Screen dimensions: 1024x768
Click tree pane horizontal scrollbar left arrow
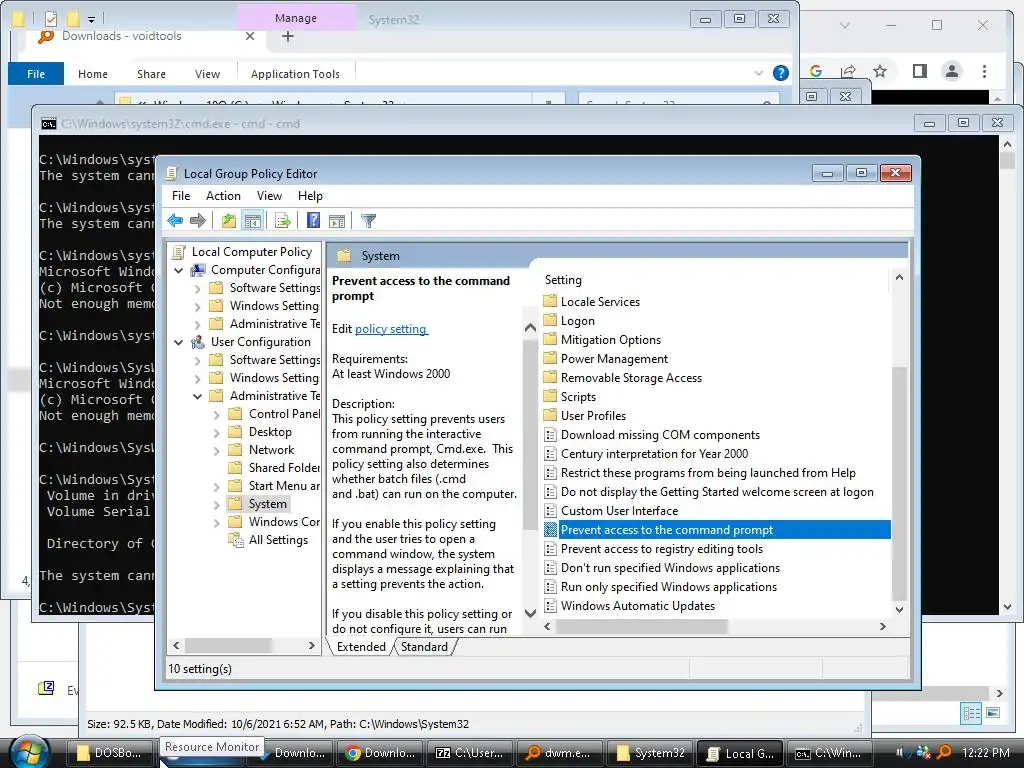point(176,645)
